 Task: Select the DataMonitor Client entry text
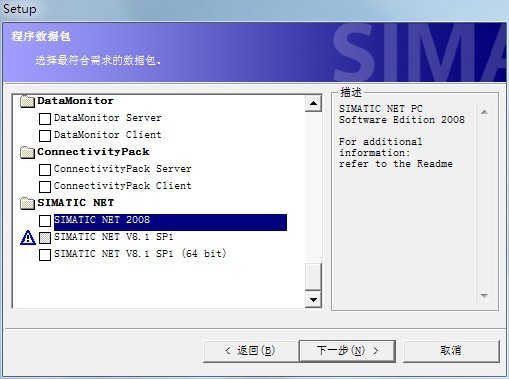[108, 135]
